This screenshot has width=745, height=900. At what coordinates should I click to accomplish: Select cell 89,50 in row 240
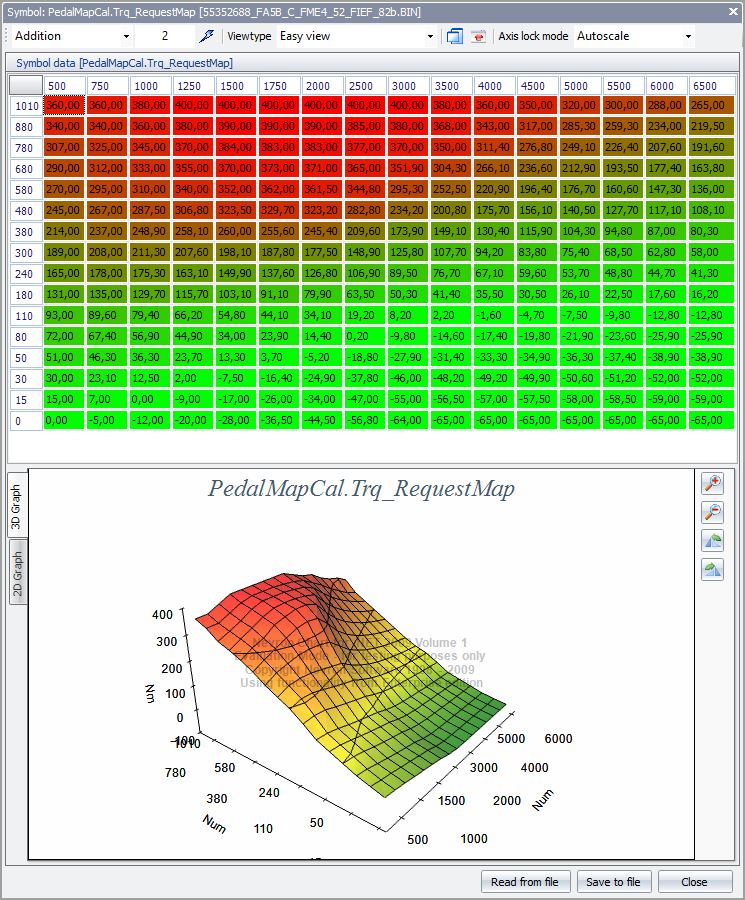click(408, 273)
